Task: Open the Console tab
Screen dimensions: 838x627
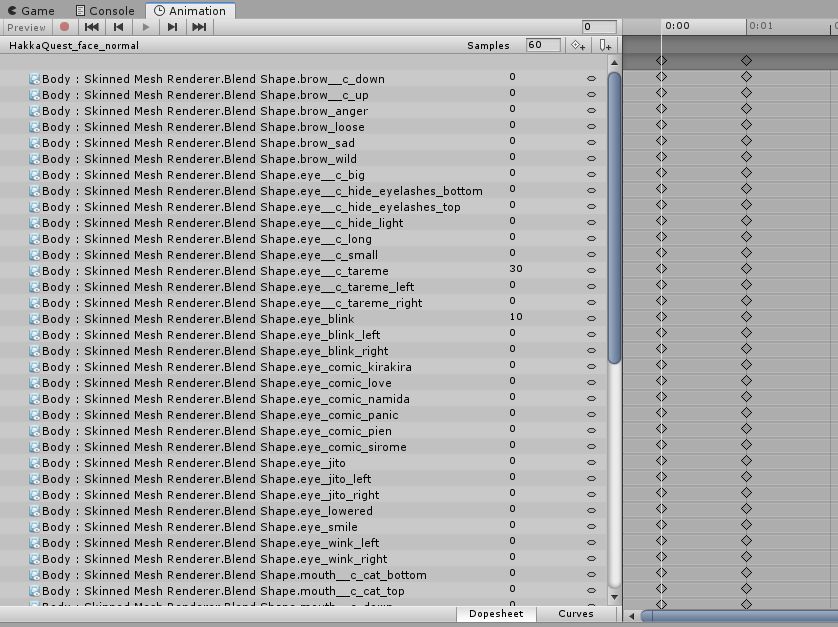Action: point(105,10)
